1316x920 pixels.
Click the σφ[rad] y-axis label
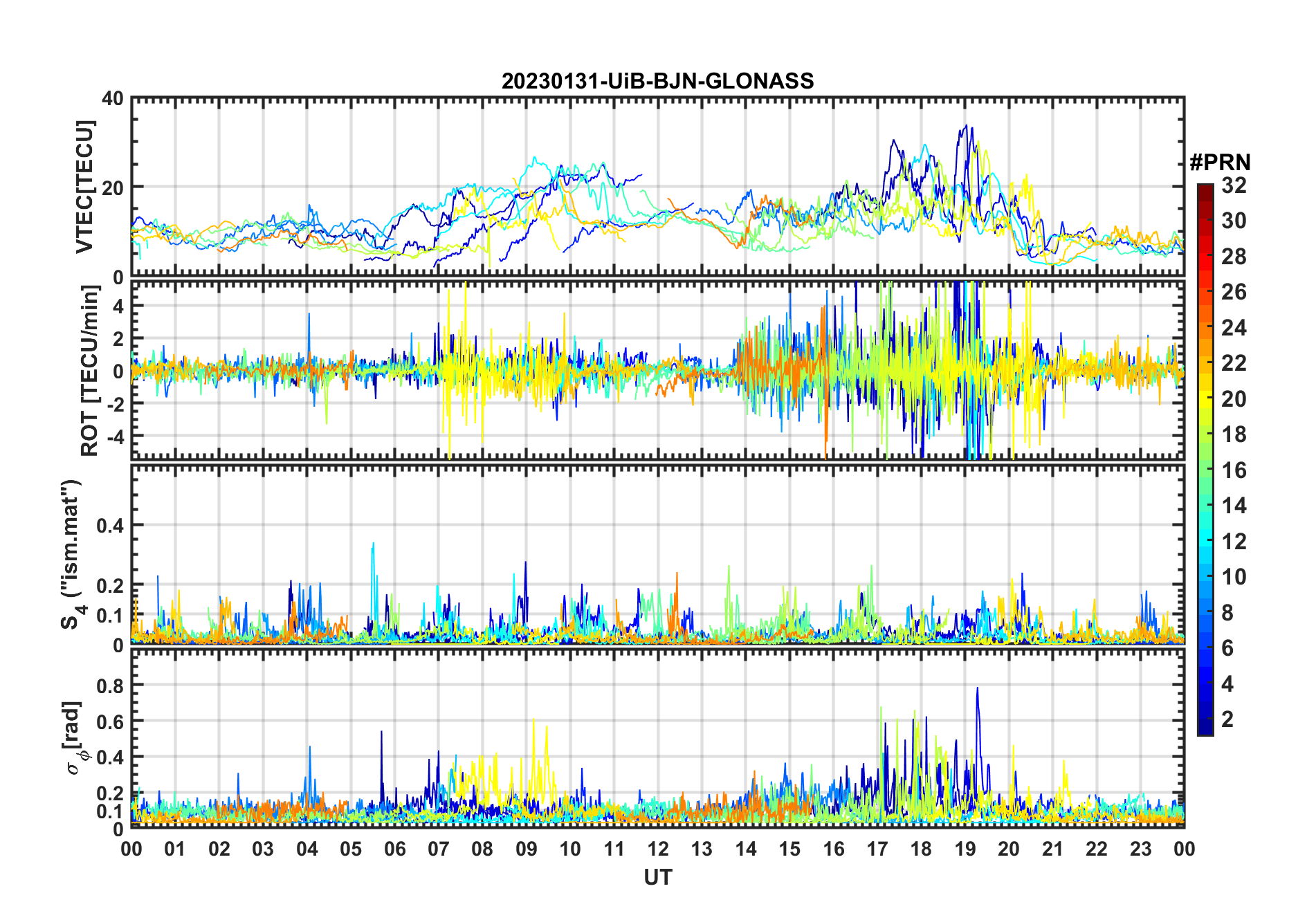pos(74,738)
